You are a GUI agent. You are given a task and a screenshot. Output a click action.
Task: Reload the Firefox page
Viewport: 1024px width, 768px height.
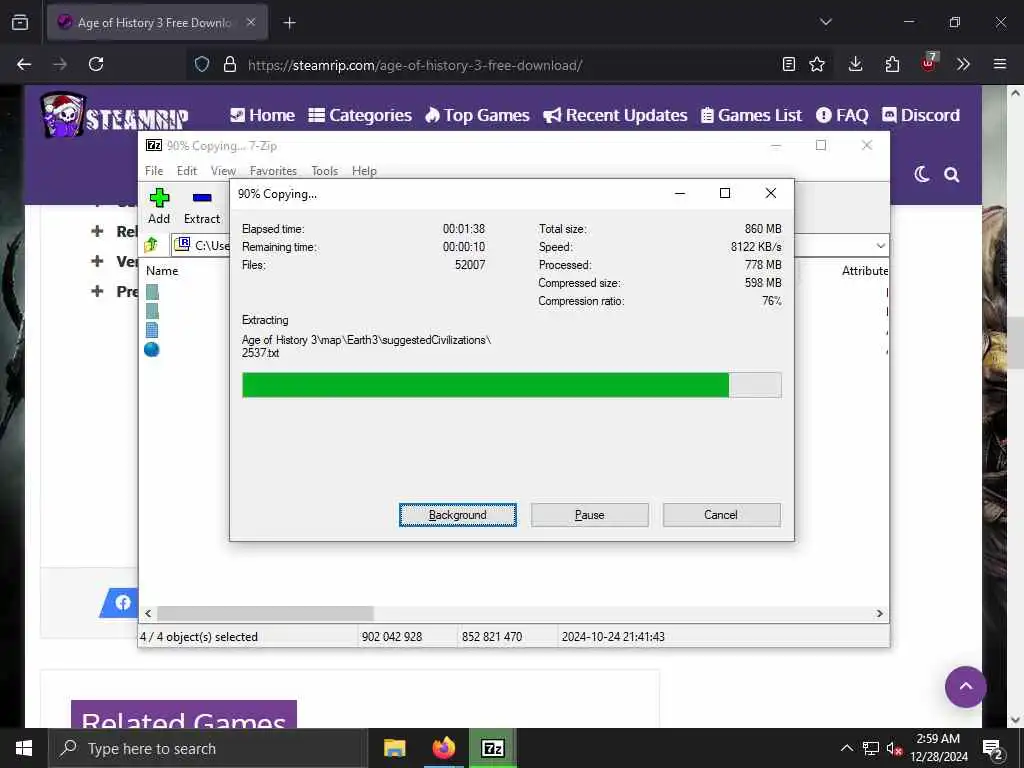point(96,64)
